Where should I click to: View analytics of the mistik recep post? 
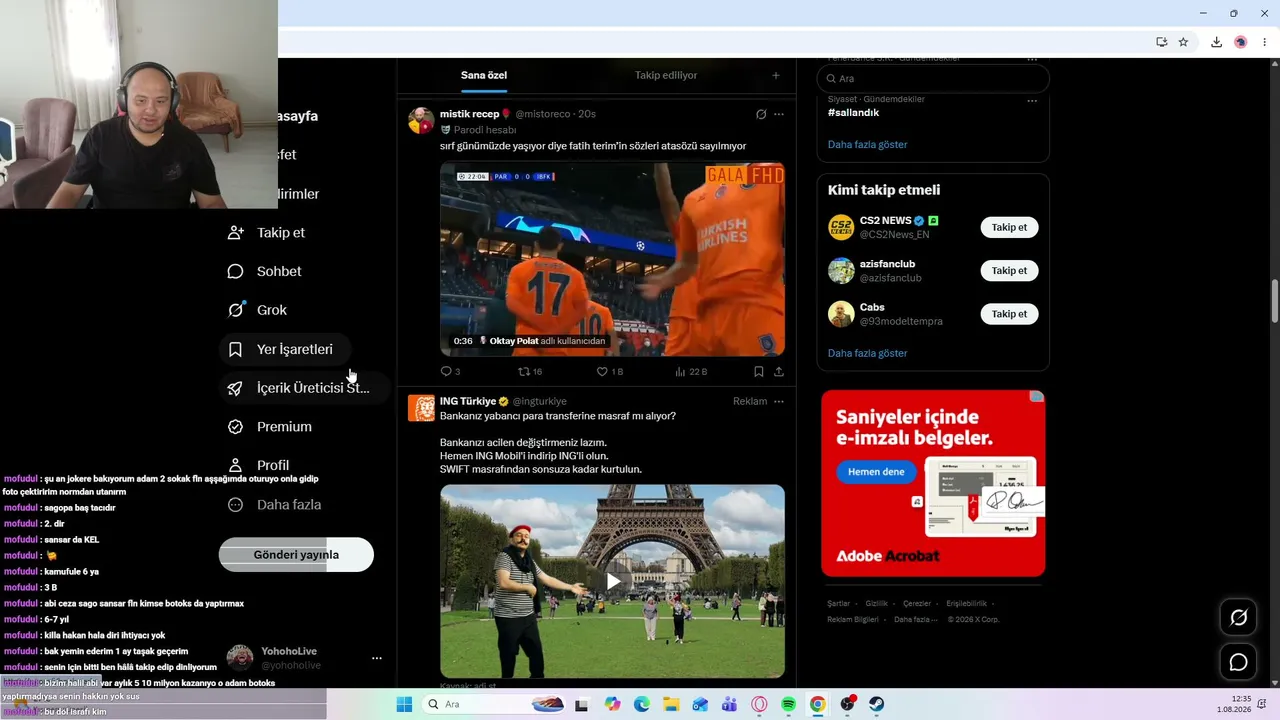tap(692, 371)
